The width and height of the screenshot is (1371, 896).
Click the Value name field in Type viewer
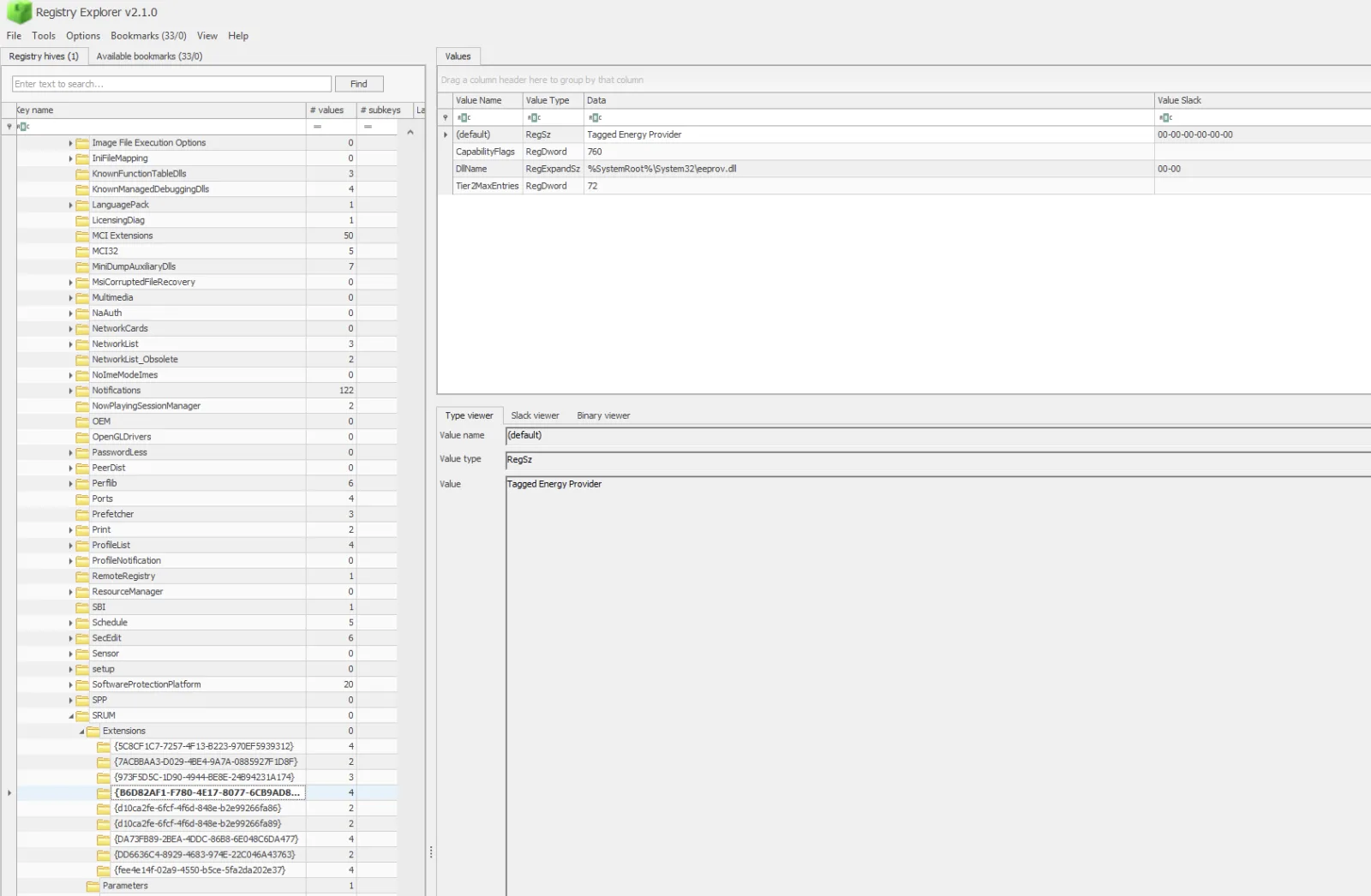tap(938, 436)
